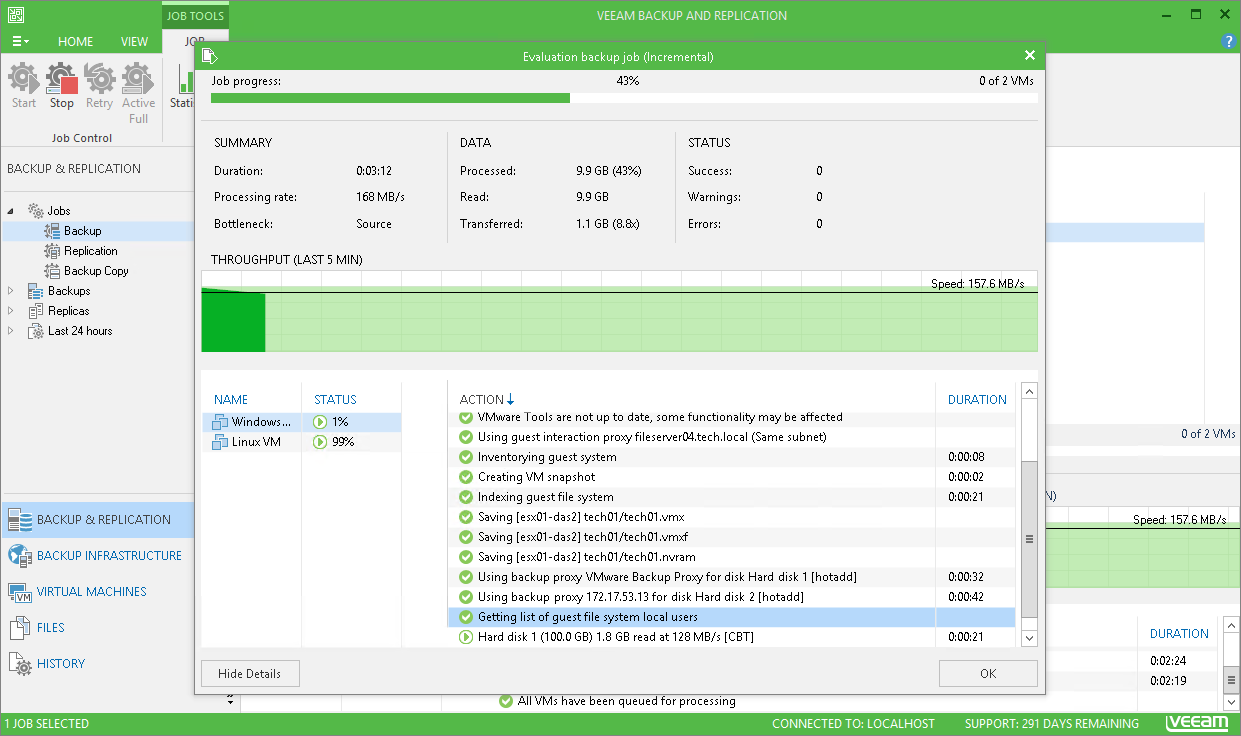
Task: Click the Replicas tree item
Action: [x=68, y=311]
